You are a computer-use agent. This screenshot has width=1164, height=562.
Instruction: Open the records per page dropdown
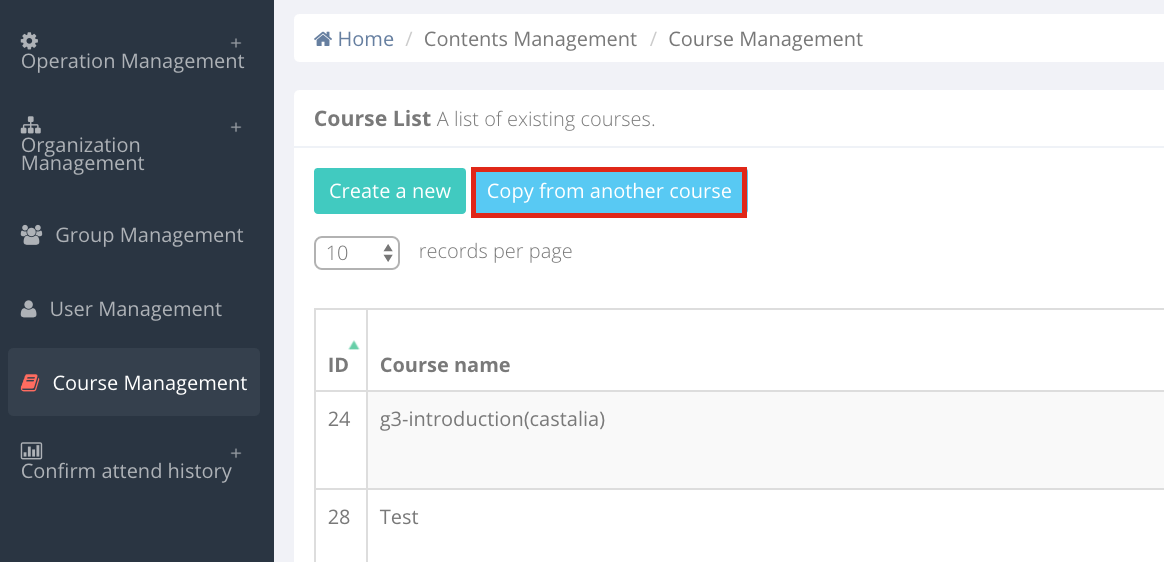(357, 253)
